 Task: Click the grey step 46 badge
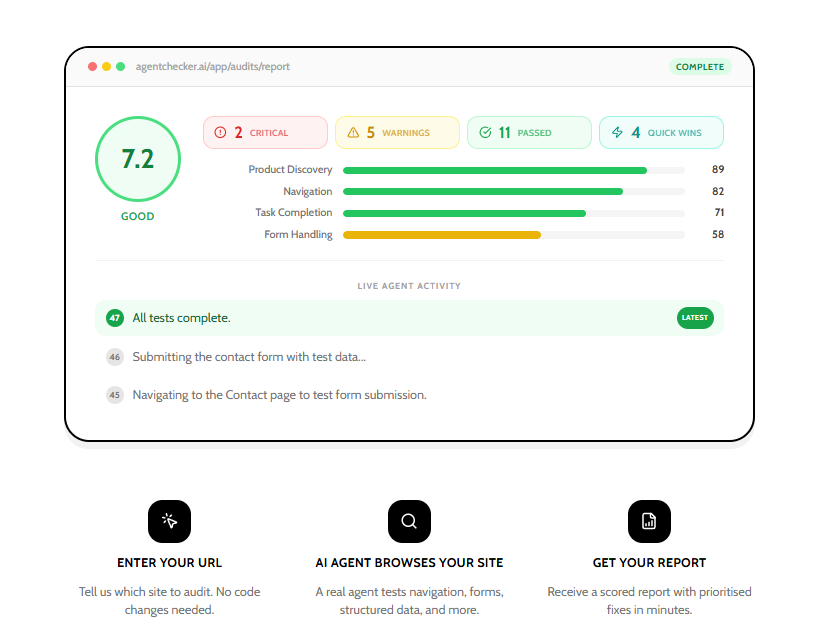coord(115,357)
